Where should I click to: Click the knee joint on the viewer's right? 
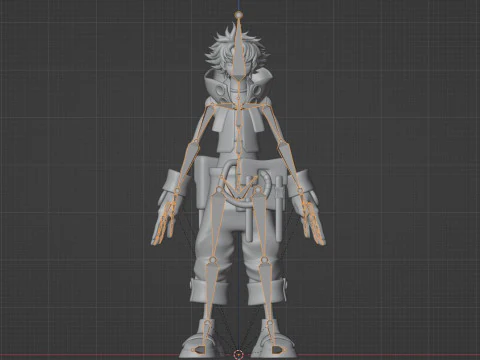(x=264, y=259)
